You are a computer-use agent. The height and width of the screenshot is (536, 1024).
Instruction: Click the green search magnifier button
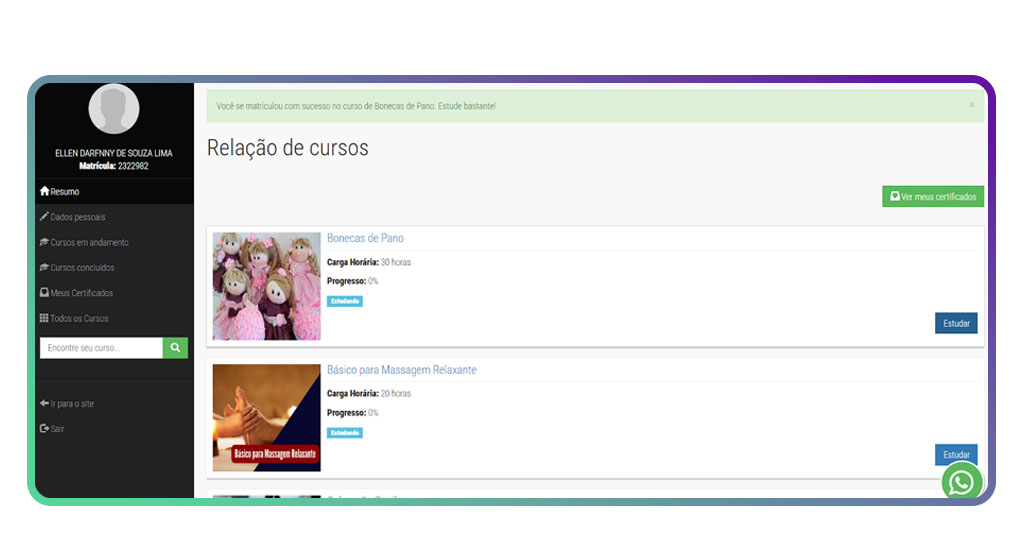175,348
